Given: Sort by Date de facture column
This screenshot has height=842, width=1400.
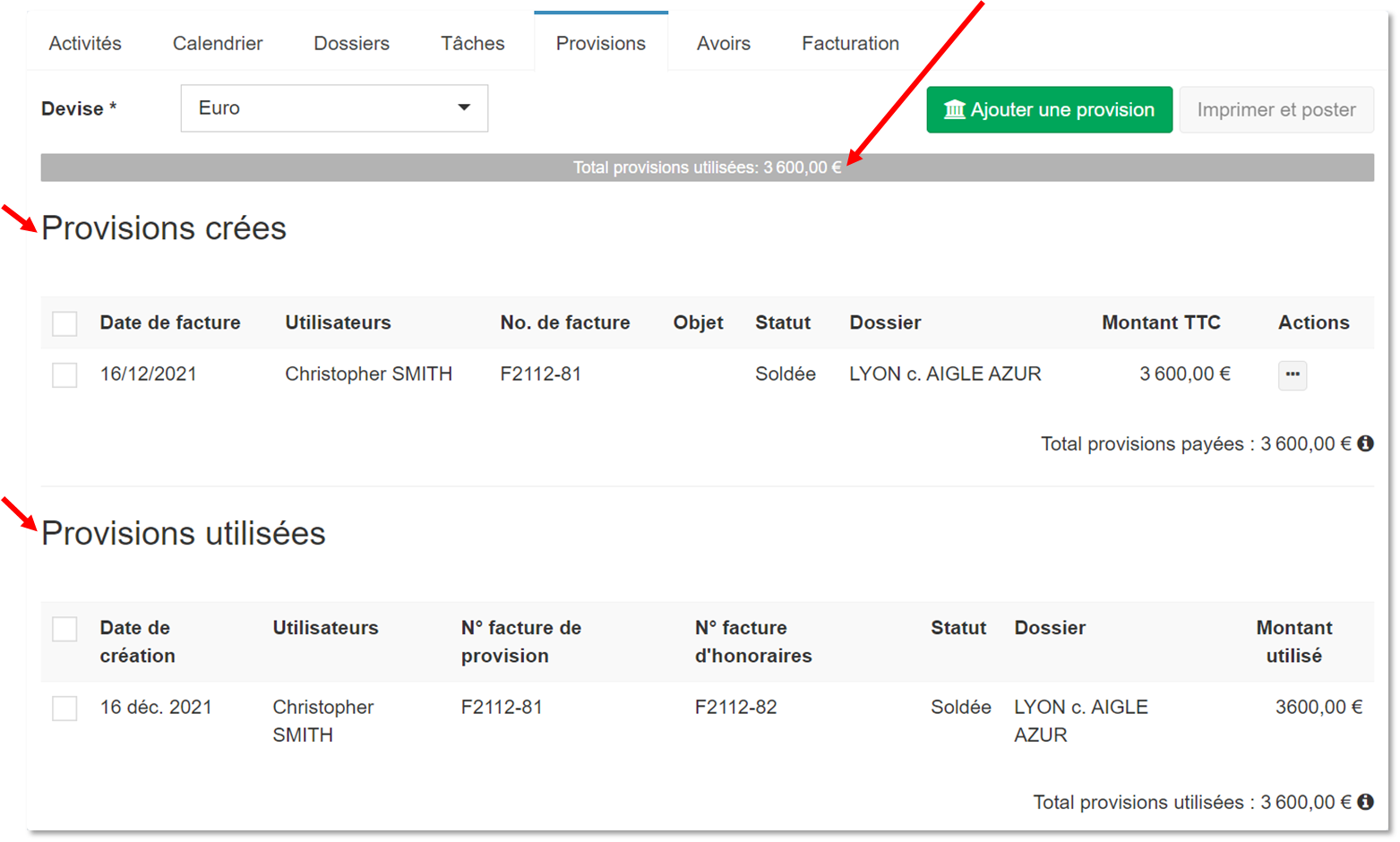Looking at the screenshot, I should 170,322.
